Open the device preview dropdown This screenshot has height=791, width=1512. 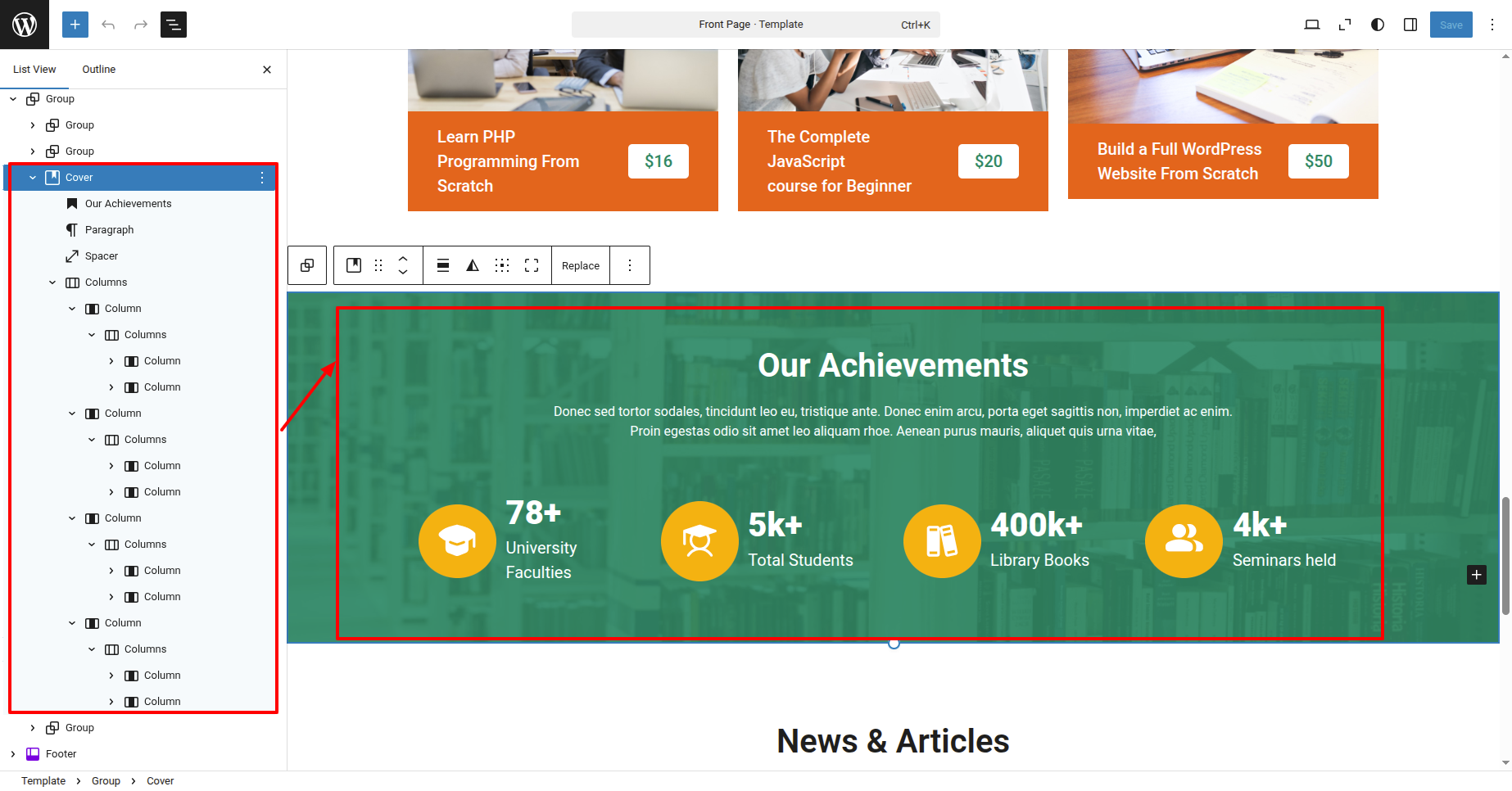point(1312,25)
